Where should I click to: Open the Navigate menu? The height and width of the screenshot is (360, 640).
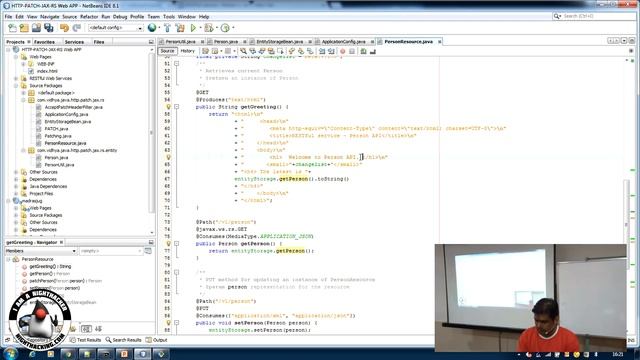[49, 17]
